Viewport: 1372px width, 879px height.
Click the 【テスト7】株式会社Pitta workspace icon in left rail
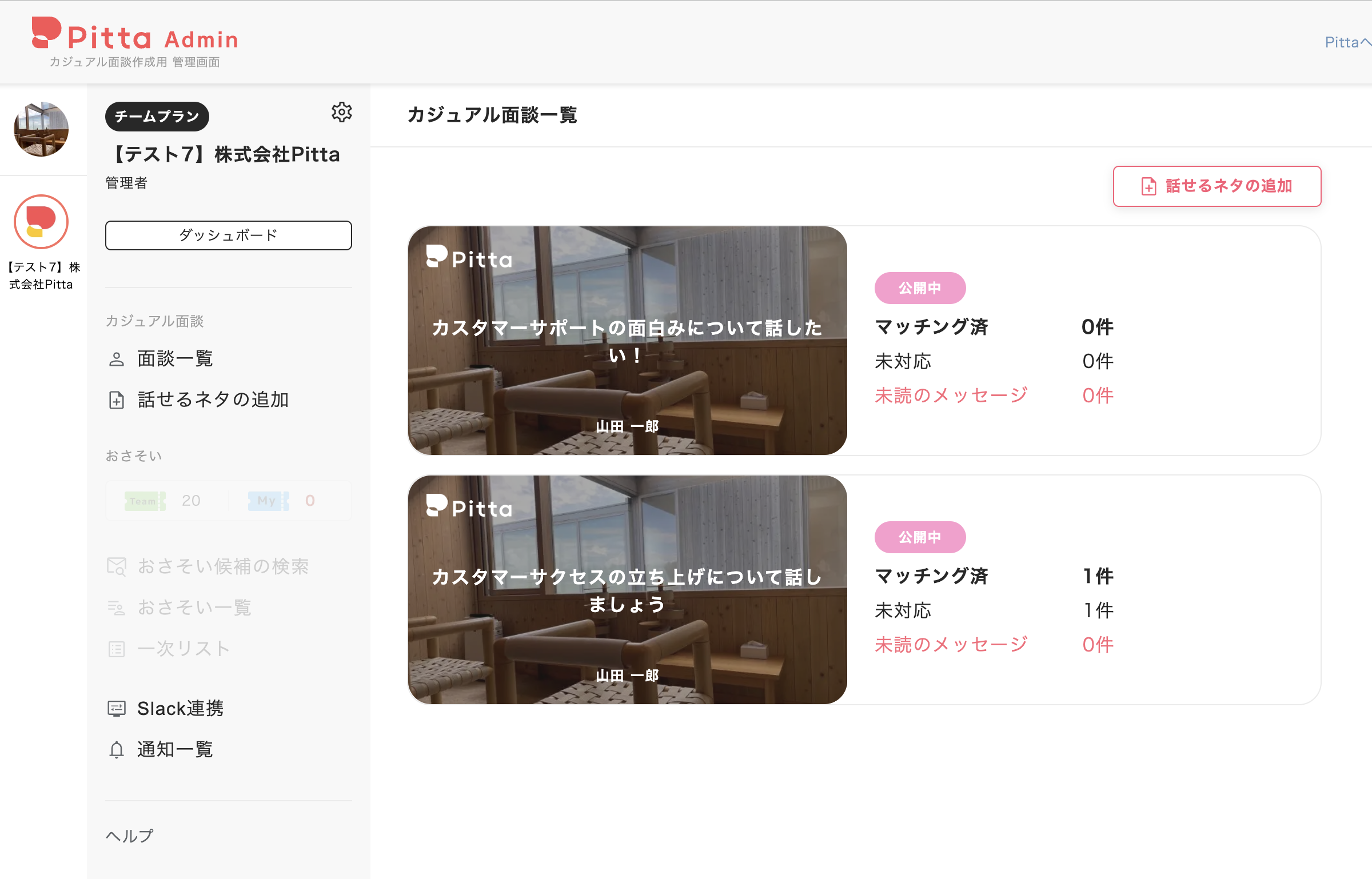pyautogui.click(x=41, y=222)
